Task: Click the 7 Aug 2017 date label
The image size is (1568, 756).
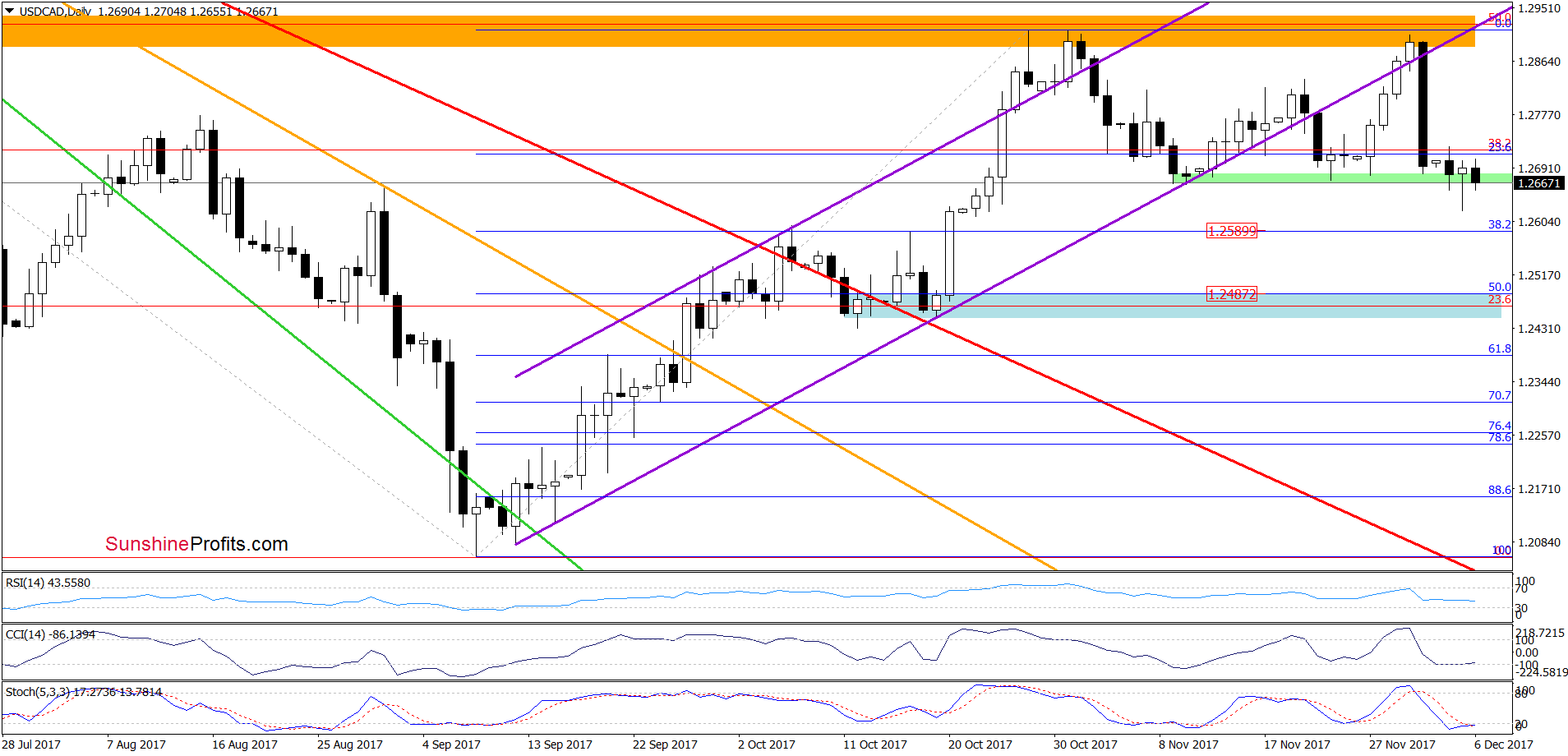Action: (136, 744)
